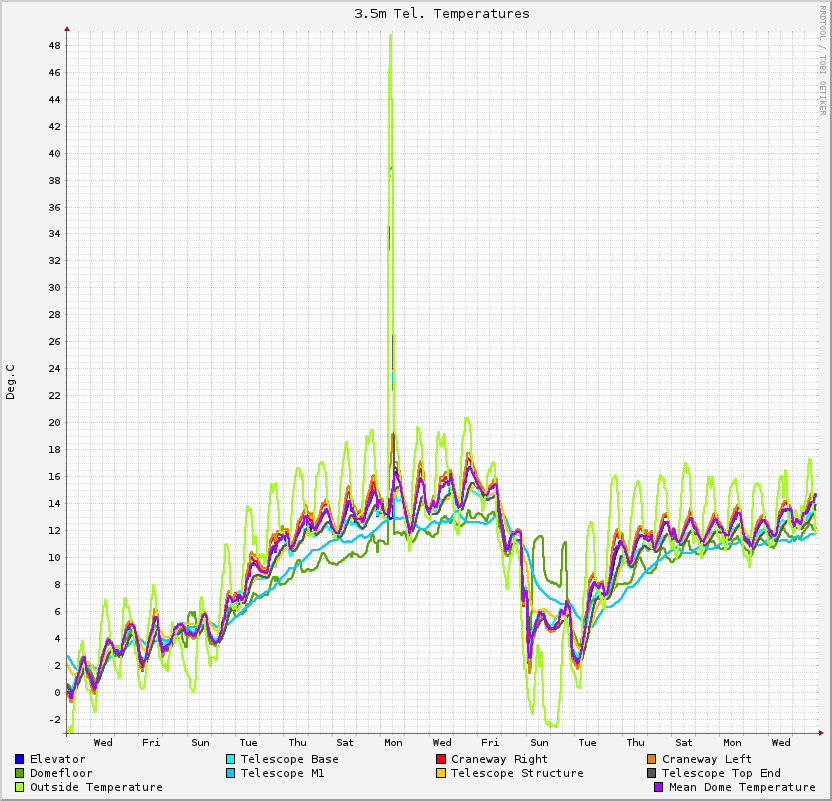Click the blue Elevator legend swatch
This screenshot has height=801, width=832.
pyautogui.click(x=20, y=759)
